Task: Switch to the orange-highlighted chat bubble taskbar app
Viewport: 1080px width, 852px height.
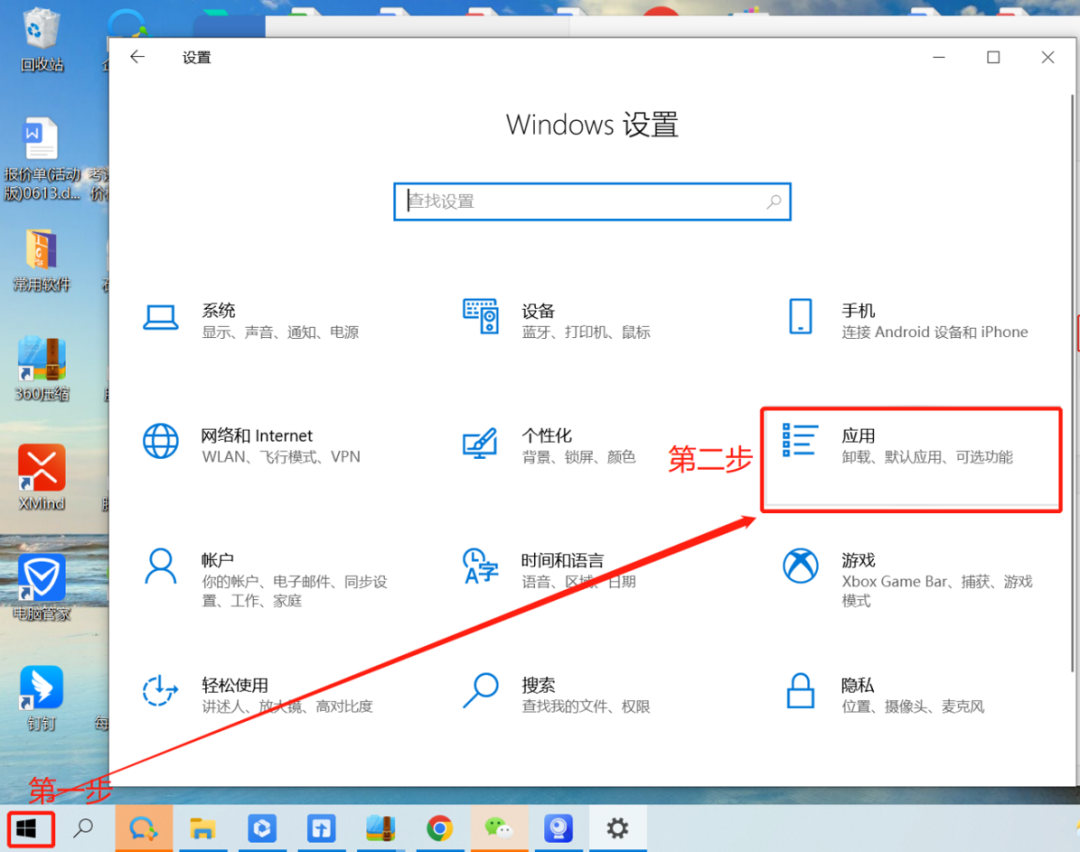Action: (x=143, y=828)
